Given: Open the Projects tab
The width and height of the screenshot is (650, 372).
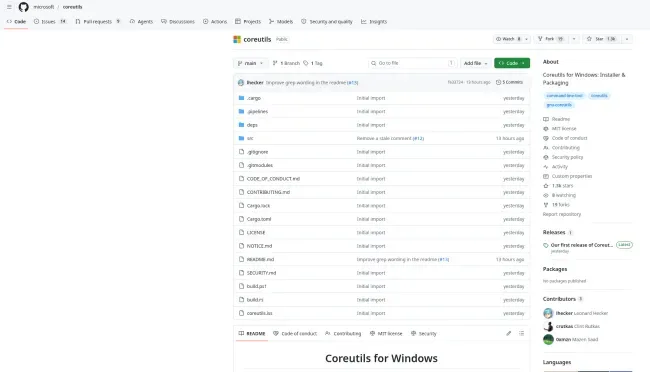Looking at the screenshot, I should [x=248, y=22].
